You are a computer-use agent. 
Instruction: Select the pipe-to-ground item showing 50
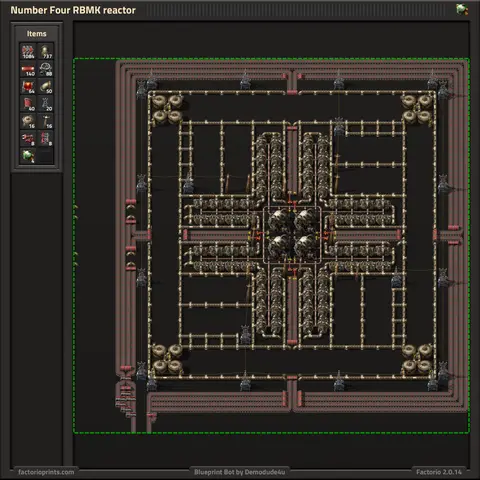pyautogui.click(x=45, y=86)
